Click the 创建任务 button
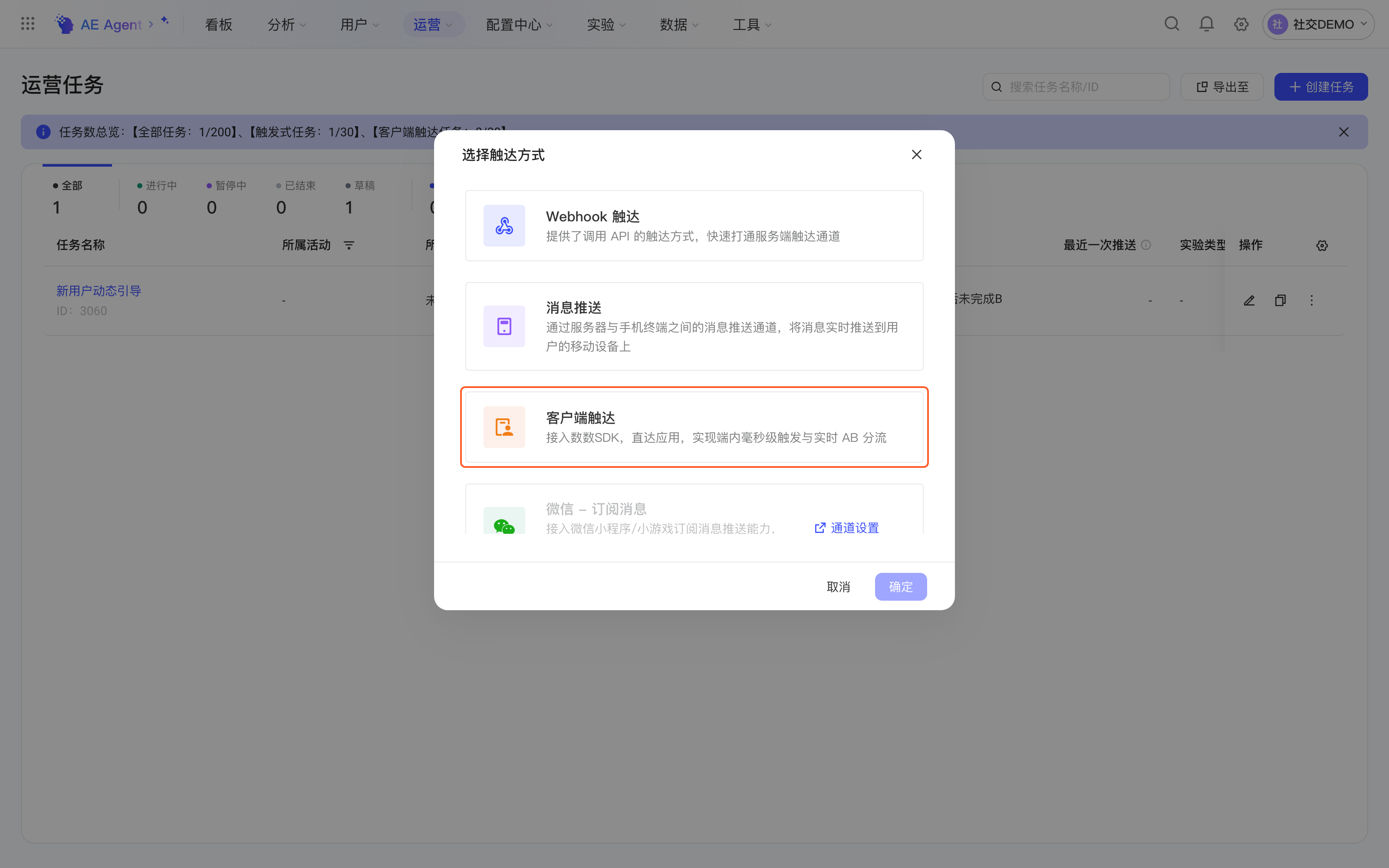 pyautogui.click(x=1321, y=87)
